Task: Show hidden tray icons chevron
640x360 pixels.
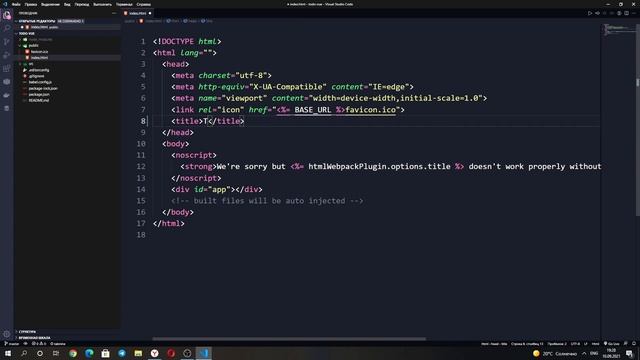Action: pyautogui.click(x=584, y=353)
